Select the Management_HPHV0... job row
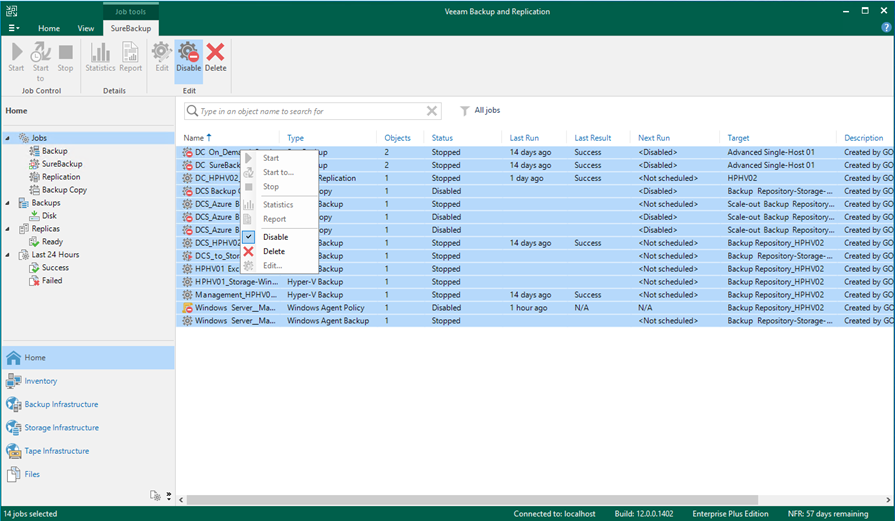This screenshot has height=521, width=895. (535, 295)
